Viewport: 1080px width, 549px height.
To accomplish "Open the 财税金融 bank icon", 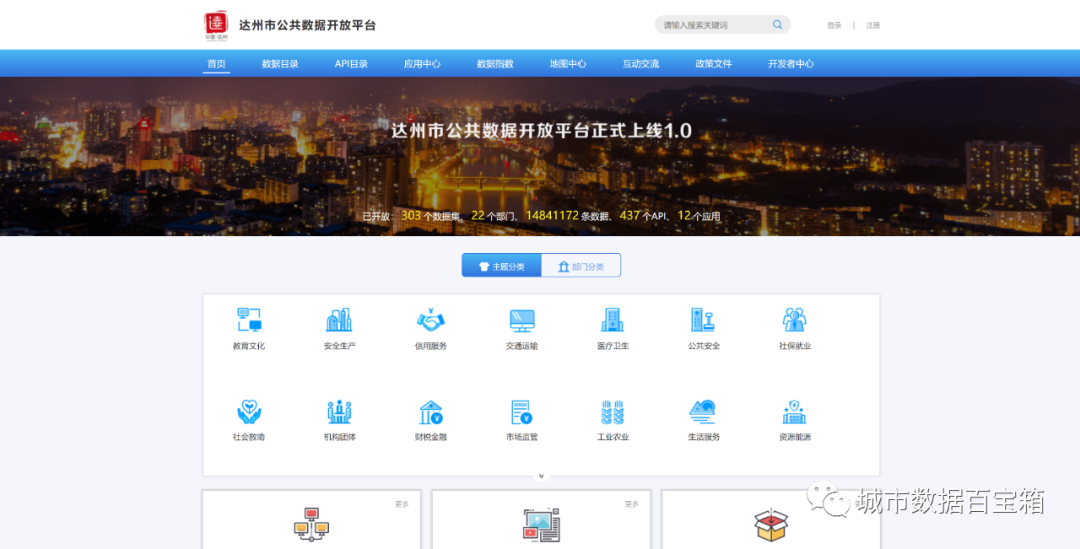I will coord(430,412).
